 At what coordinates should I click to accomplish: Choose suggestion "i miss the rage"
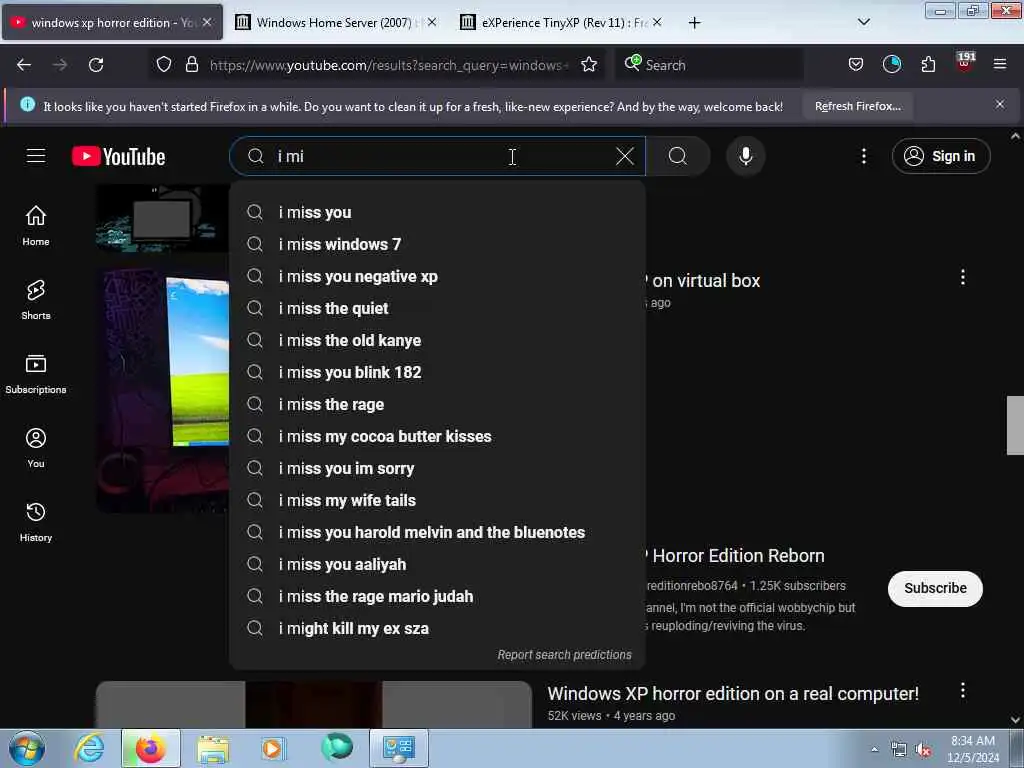point(438,404)
